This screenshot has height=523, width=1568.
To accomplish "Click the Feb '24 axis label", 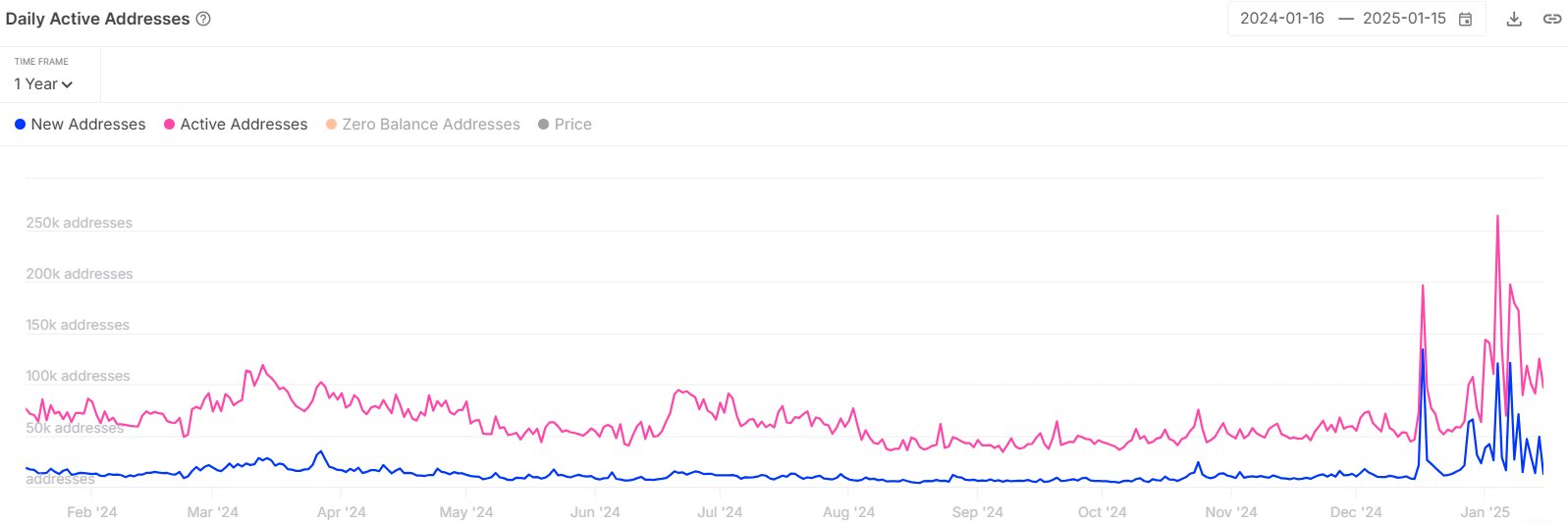I will click(91, 512).
